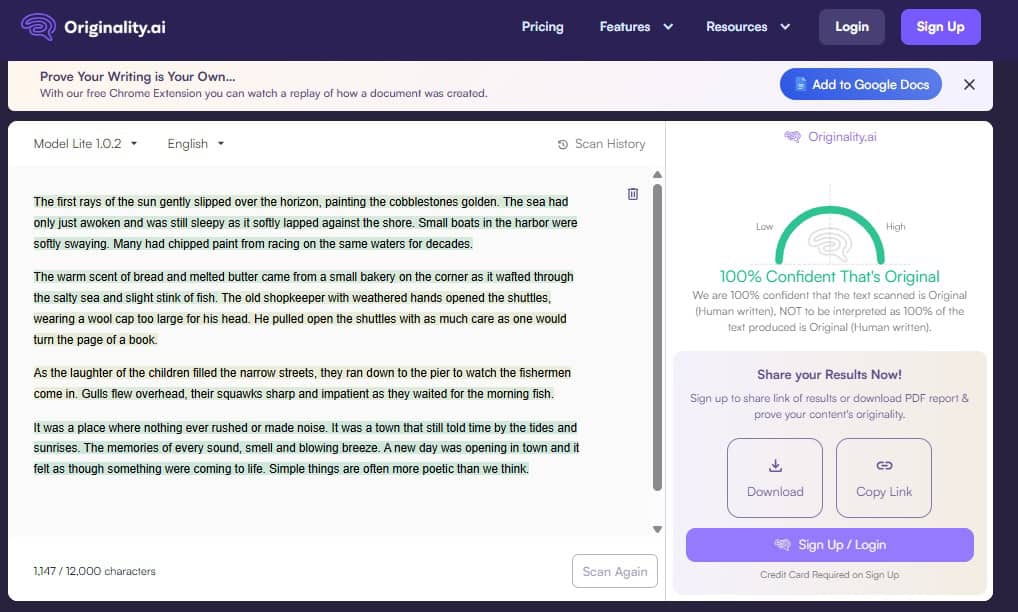Click the Scan History clock icon
The width and height of the screenshot is (1018, 612).
tap(563, 144)
